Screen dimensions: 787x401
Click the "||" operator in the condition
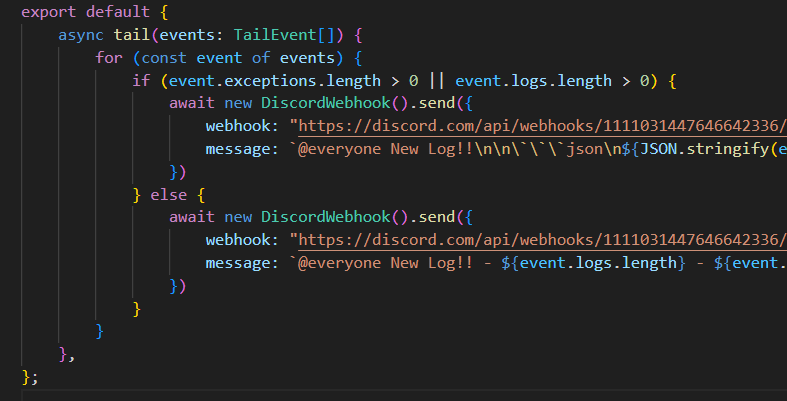pyautogui.click(x=436, y=81)
